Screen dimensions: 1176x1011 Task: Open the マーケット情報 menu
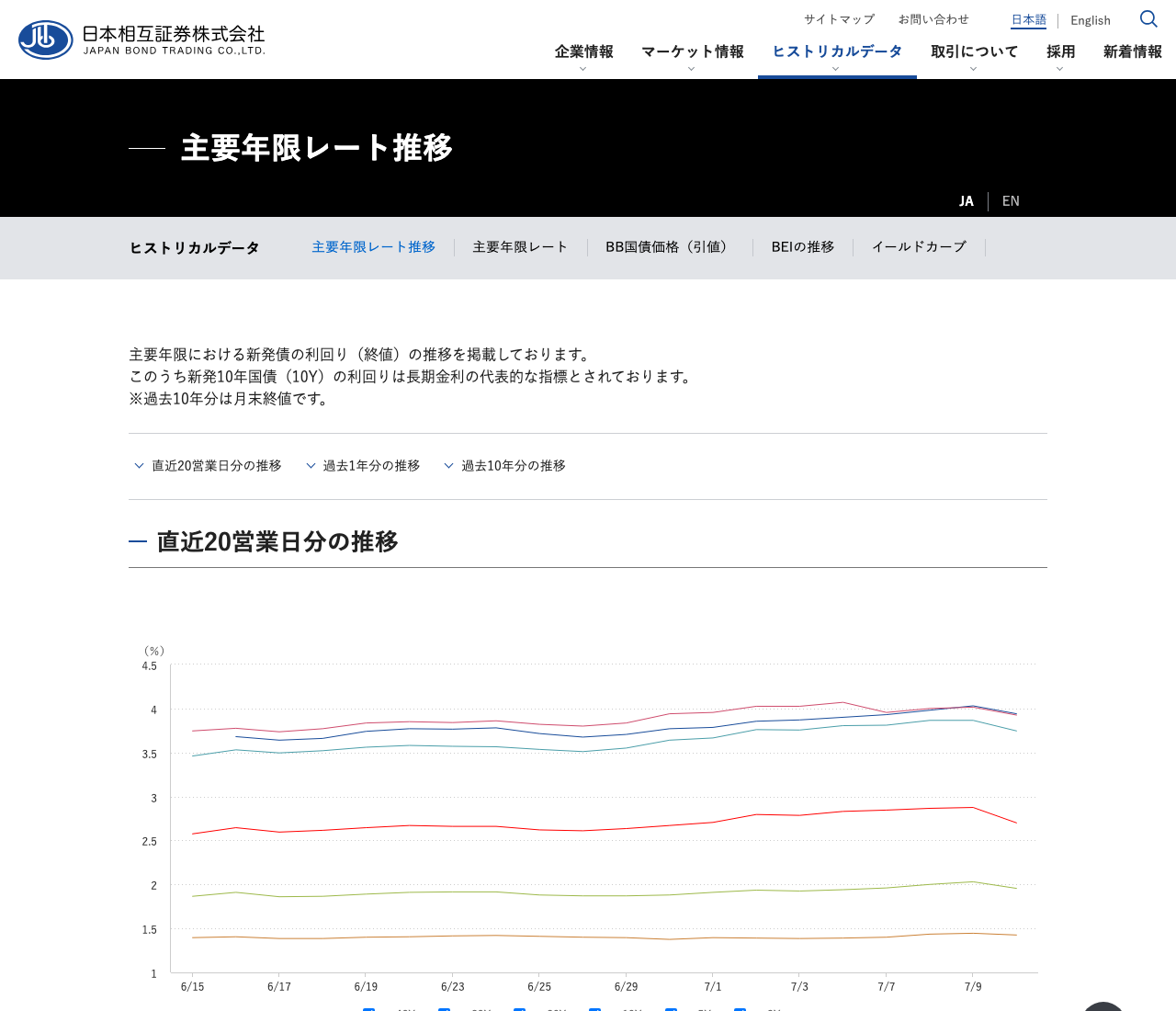click(x=693, y=51)
